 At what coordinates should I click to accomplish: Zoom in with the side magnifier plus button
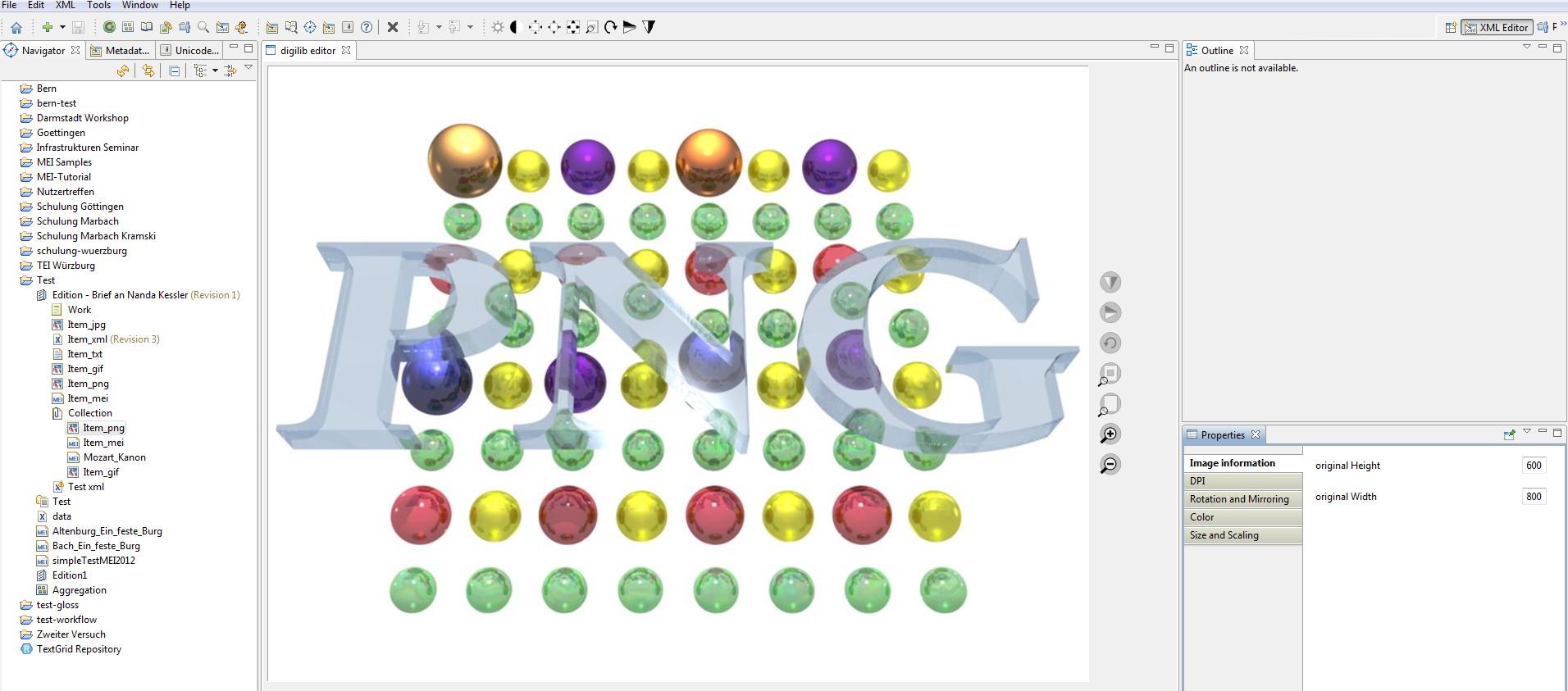(1110, 434)
